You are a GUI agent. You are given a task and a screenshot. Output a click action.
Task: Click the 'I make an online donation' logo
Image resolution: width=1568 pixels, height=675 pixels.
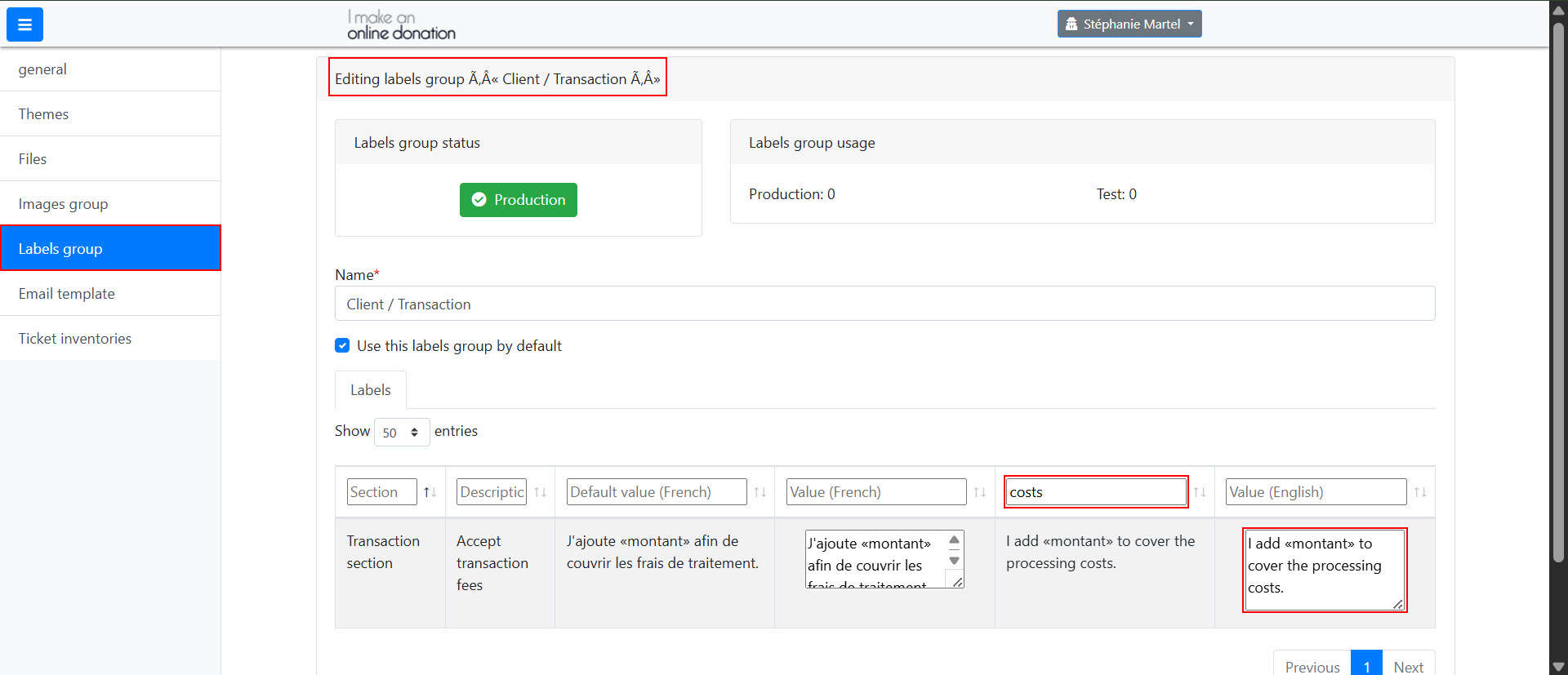pos(401,25)
